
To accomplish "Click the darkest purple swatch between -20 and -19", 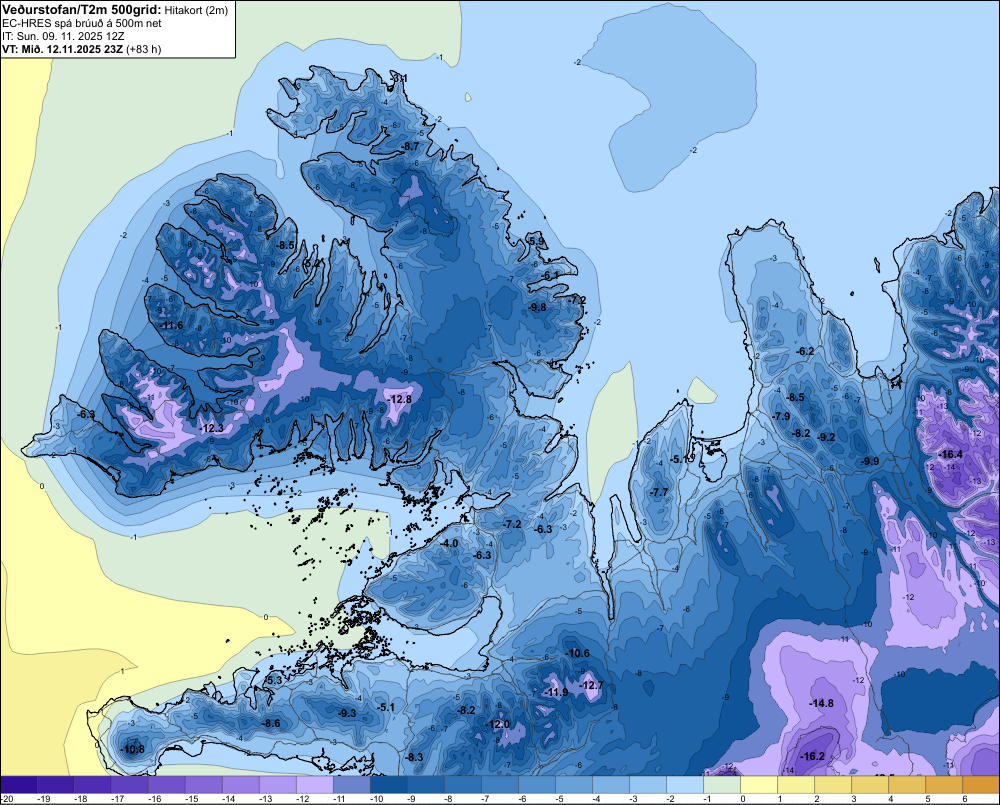I will [x=18, y=785].
